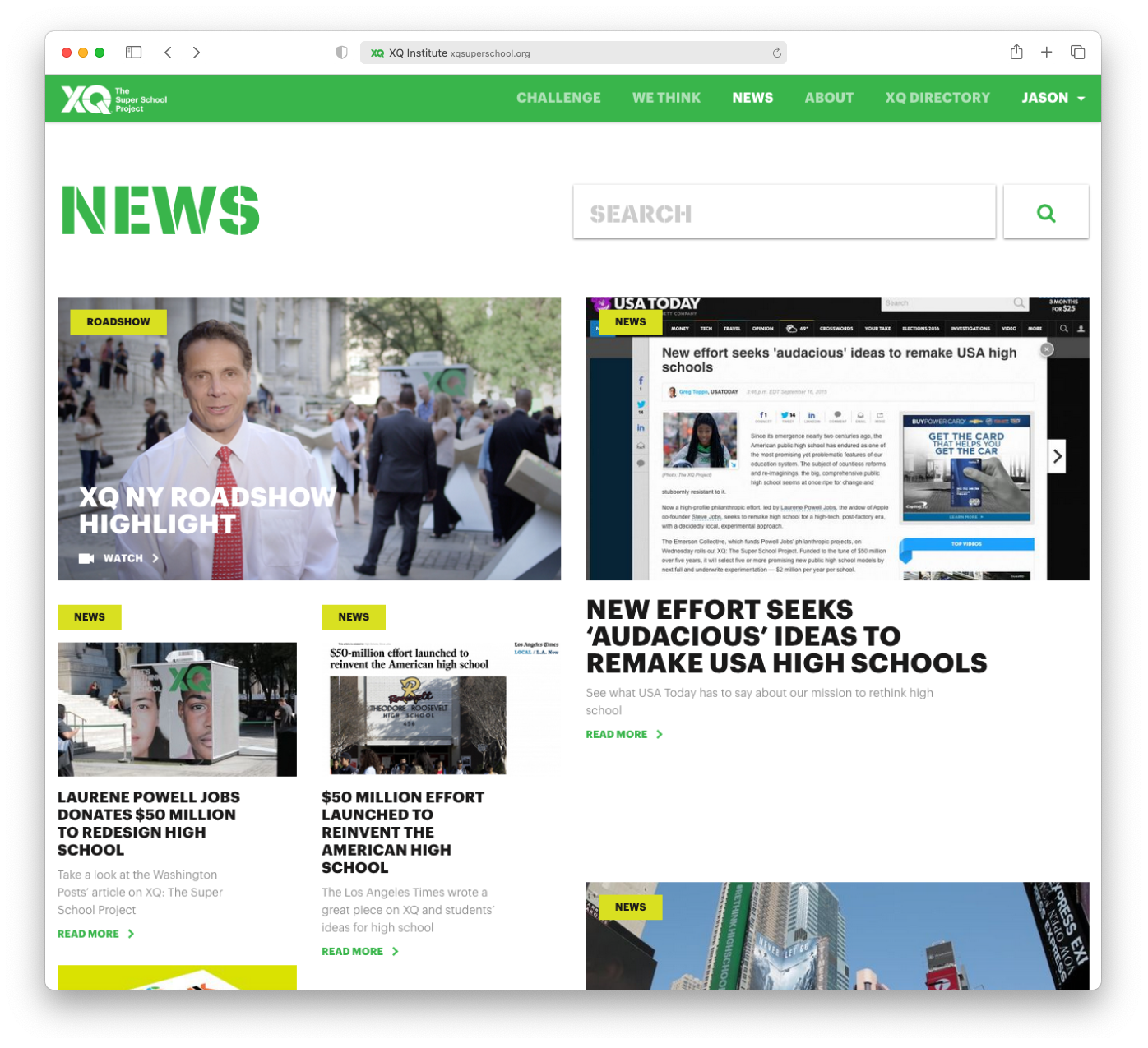Open the CHALLENGE menu item

tap(558, 98)
